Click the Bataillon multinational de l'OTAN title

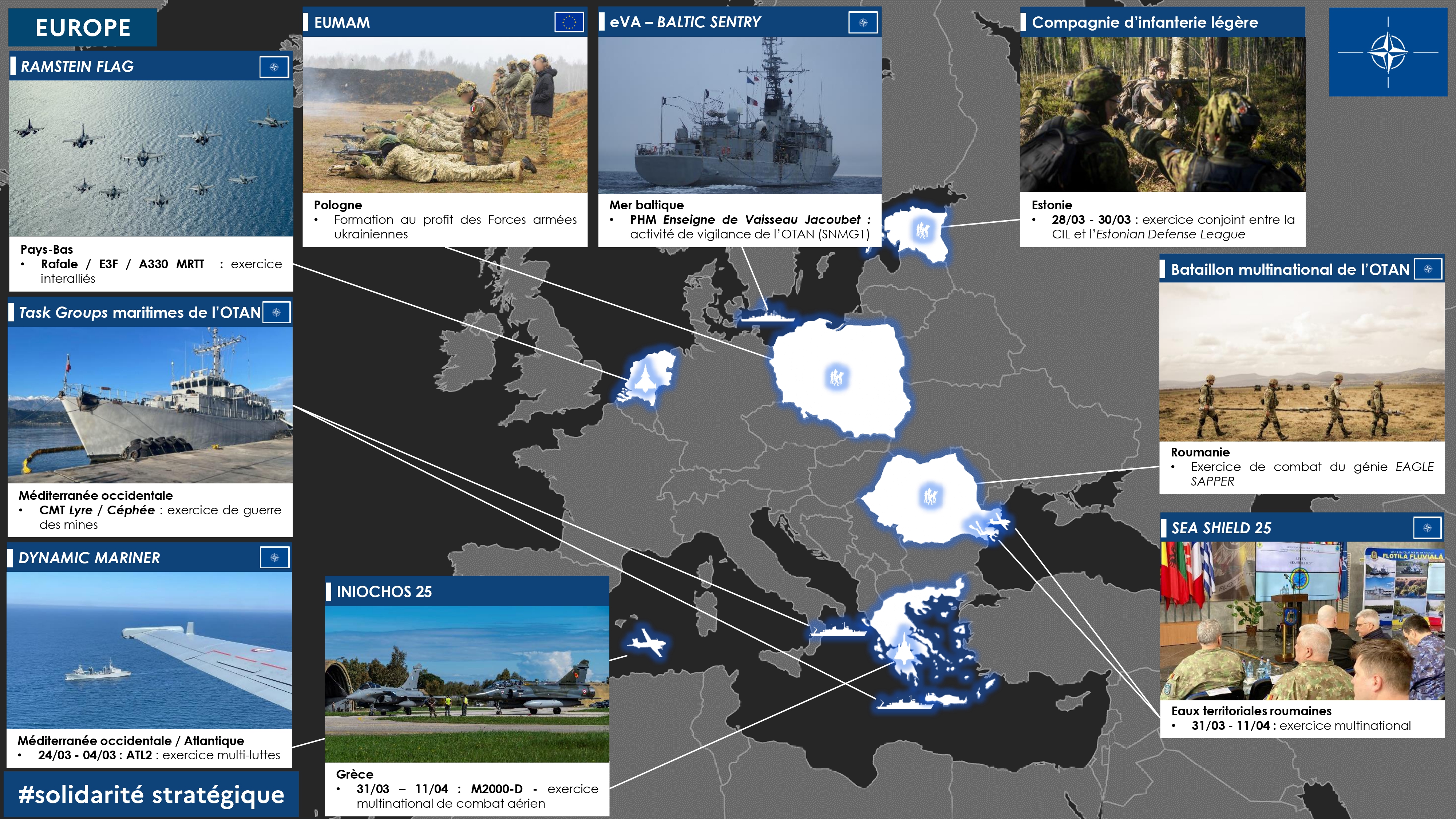[x=1290, y=270]
